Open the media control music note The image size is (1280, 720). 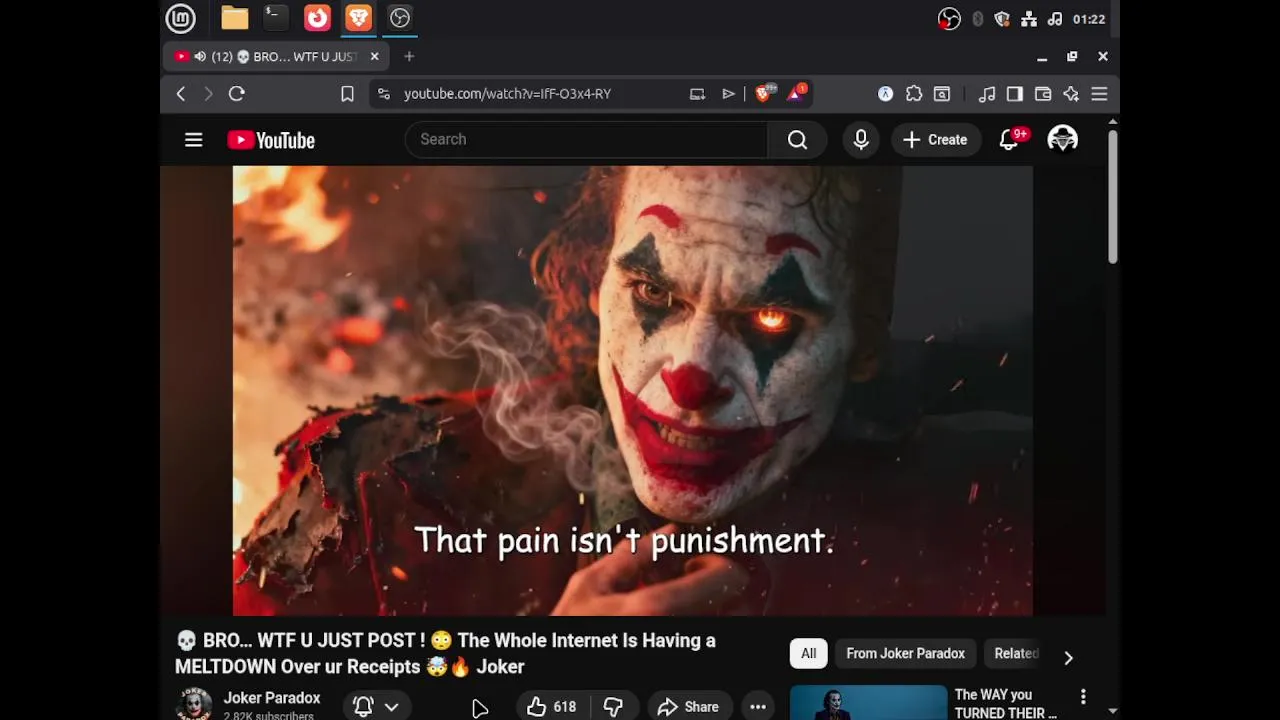click(x=987, y=94)
